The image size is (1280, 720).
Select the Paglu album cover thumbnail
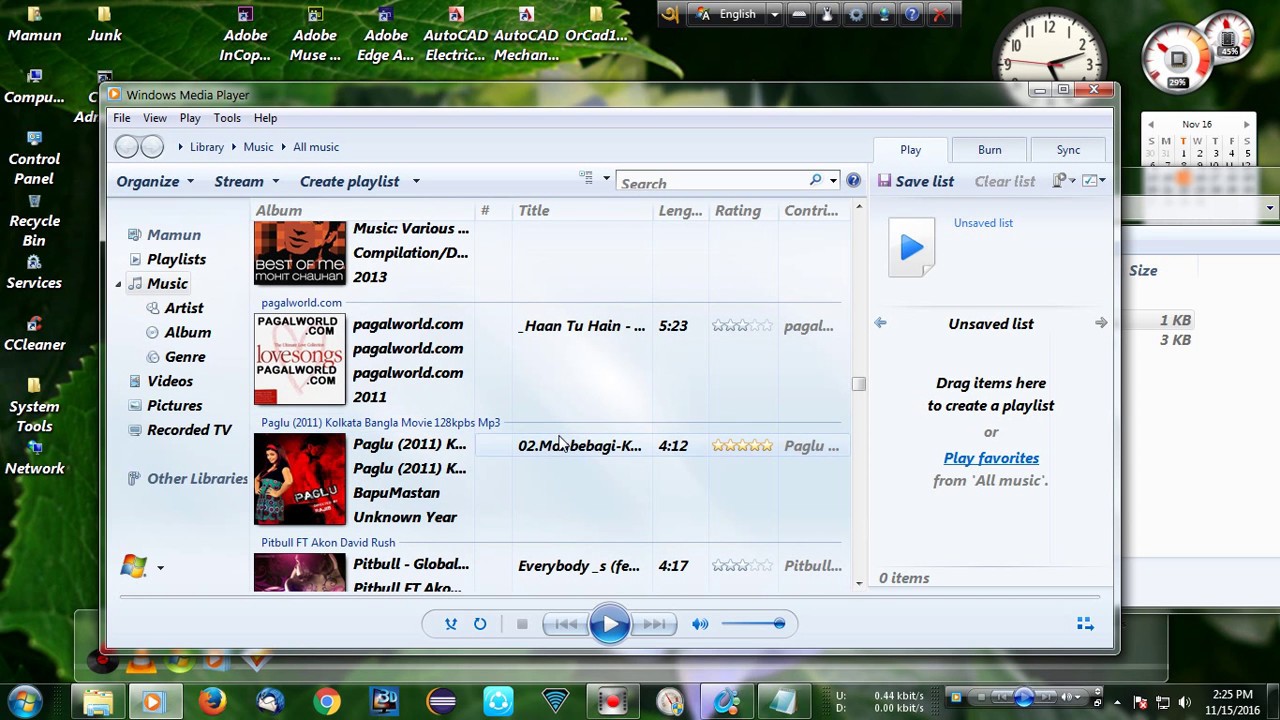[x=299, y=480]
